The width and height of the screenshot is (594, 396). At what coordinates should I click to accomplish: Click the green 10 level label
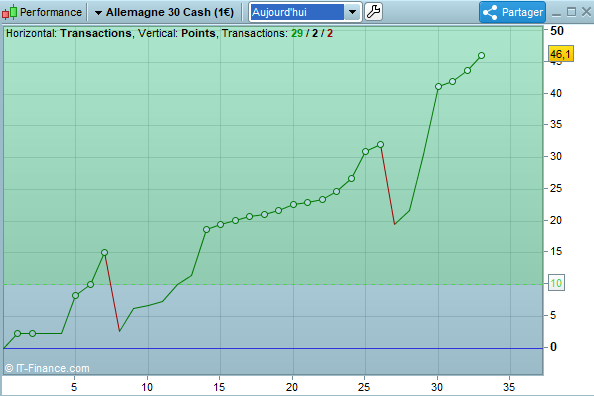pyautogui.click(x=556, y=283)
